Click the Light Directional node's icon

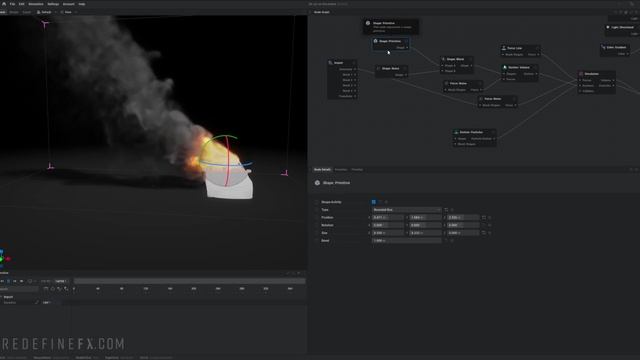coord(608,27)
